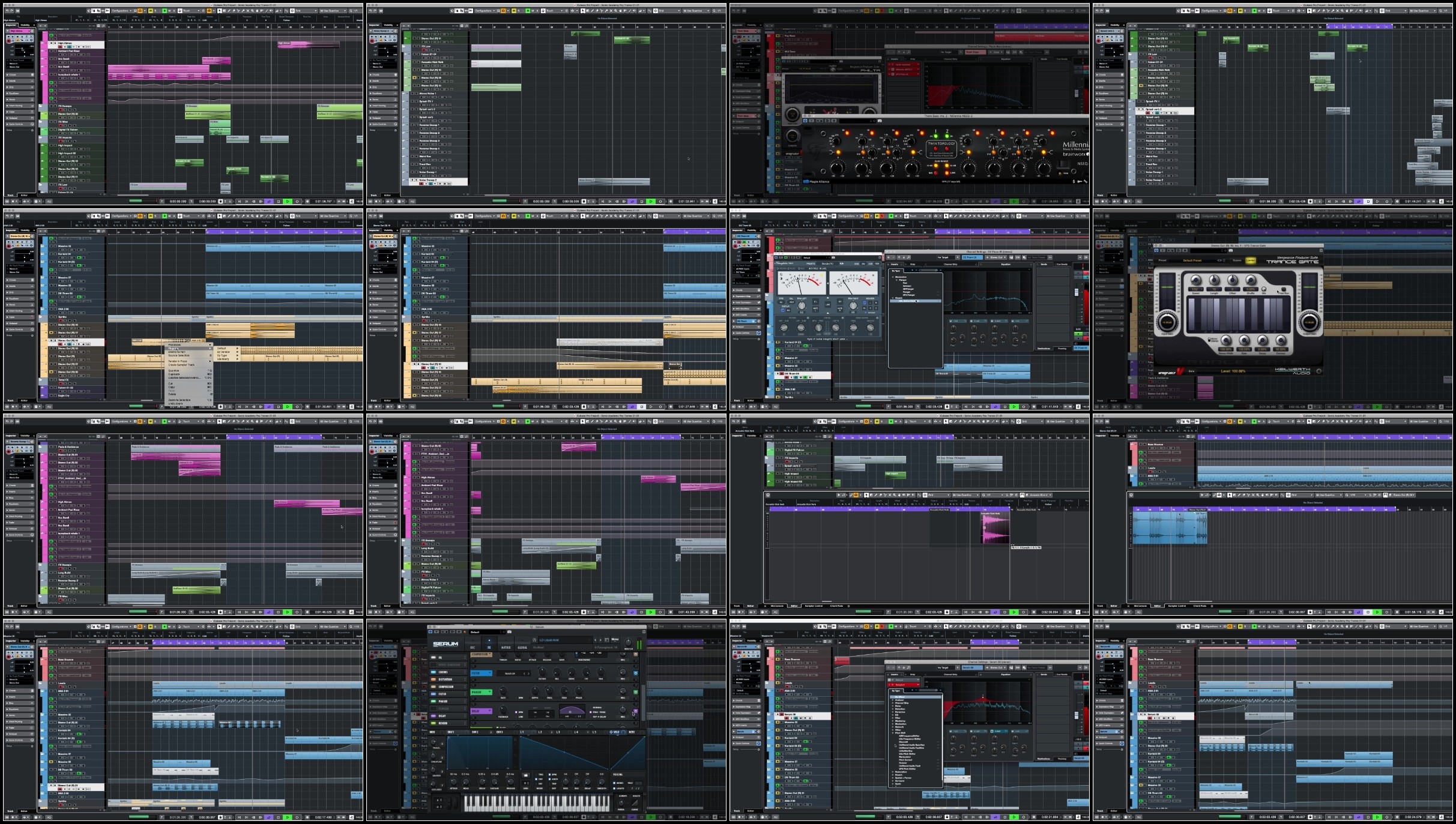
Task: Adjust Serum MASTER volume knob
Action: click(x=629, y=643)
